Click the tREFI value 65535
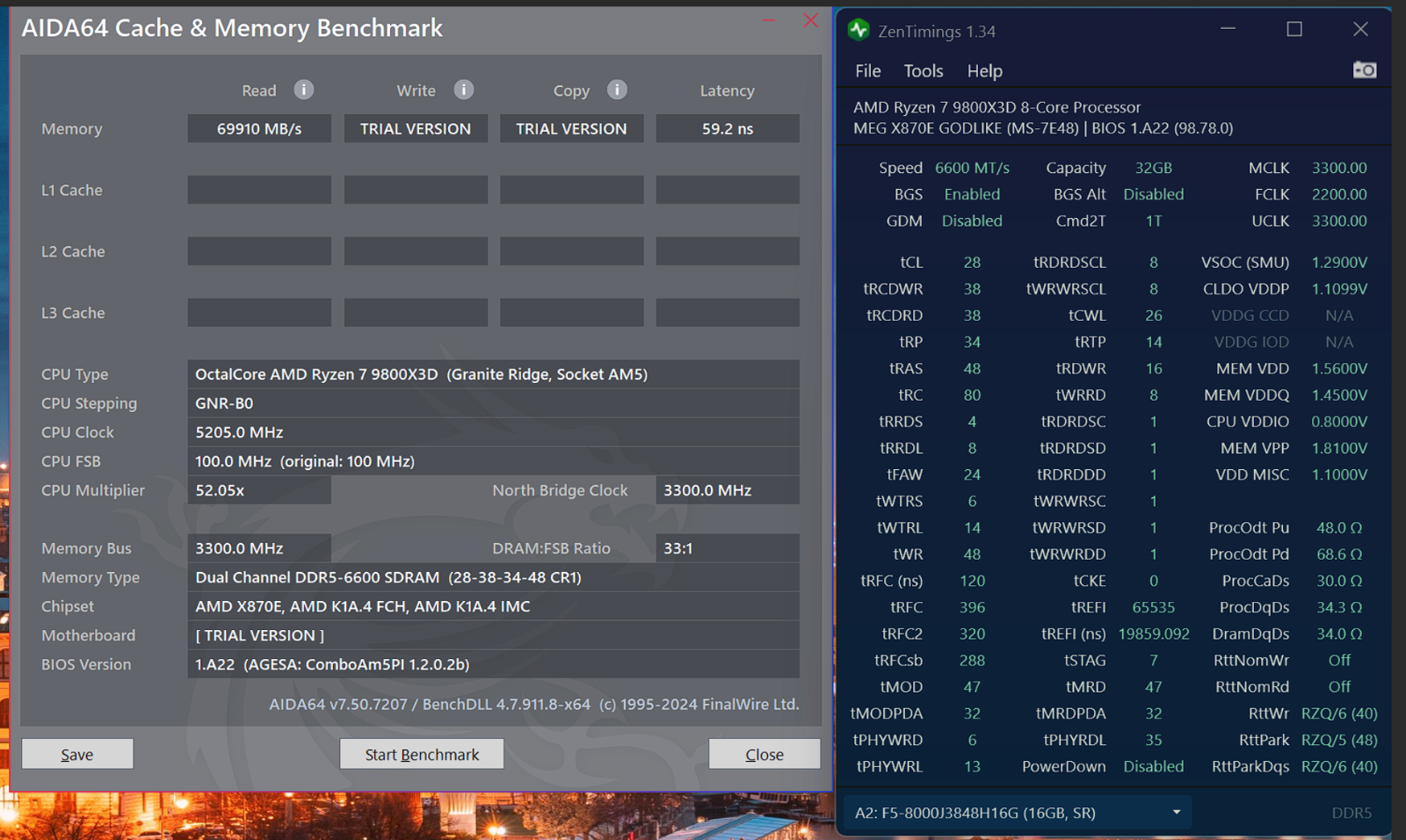Screen dimensions: 1406x840 click(1154, 607)
